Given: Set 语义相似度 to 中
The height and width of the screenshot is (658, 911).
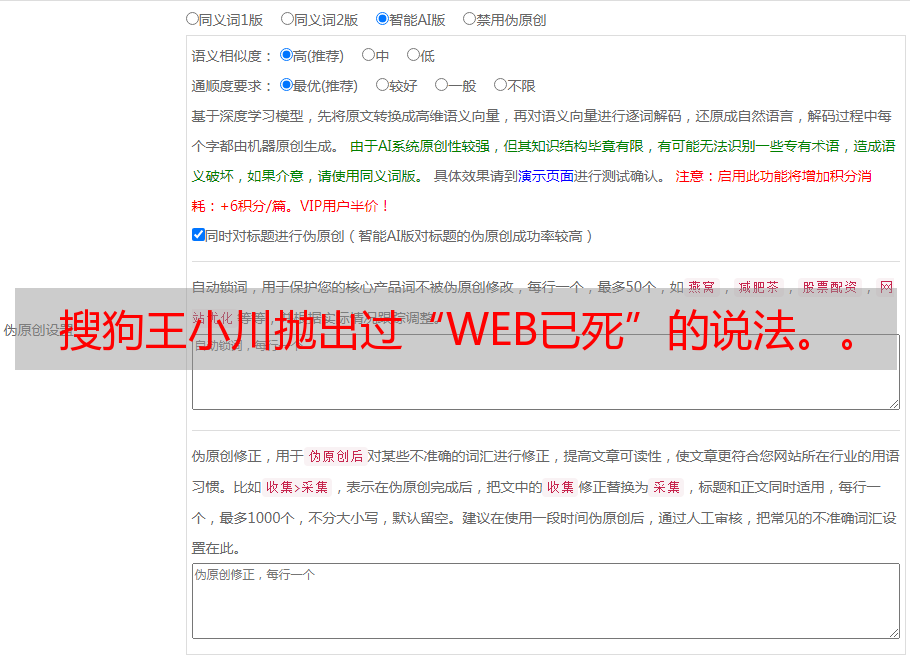Looking at the screenshot, I should coord(368,55).
